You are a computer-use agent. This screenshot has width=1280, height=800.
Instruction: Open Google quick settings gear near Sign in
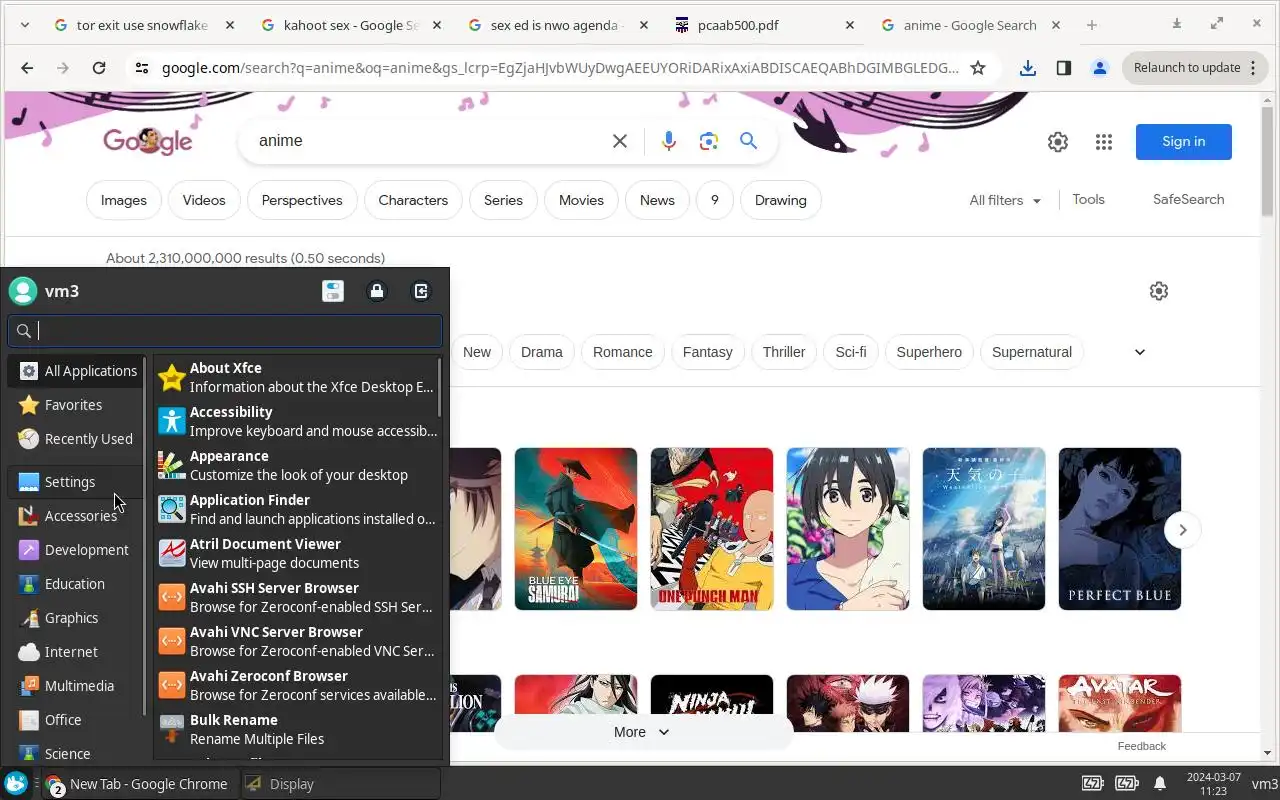(x=1058, y=142)
